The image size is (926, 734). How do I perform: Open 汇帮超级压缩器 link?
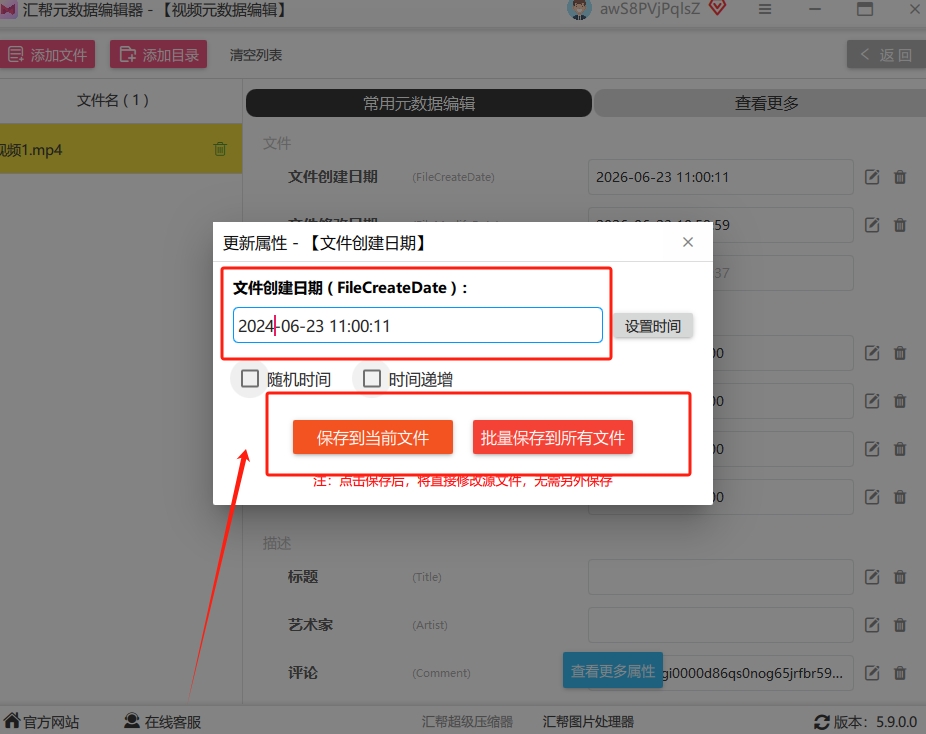[467, 722]
